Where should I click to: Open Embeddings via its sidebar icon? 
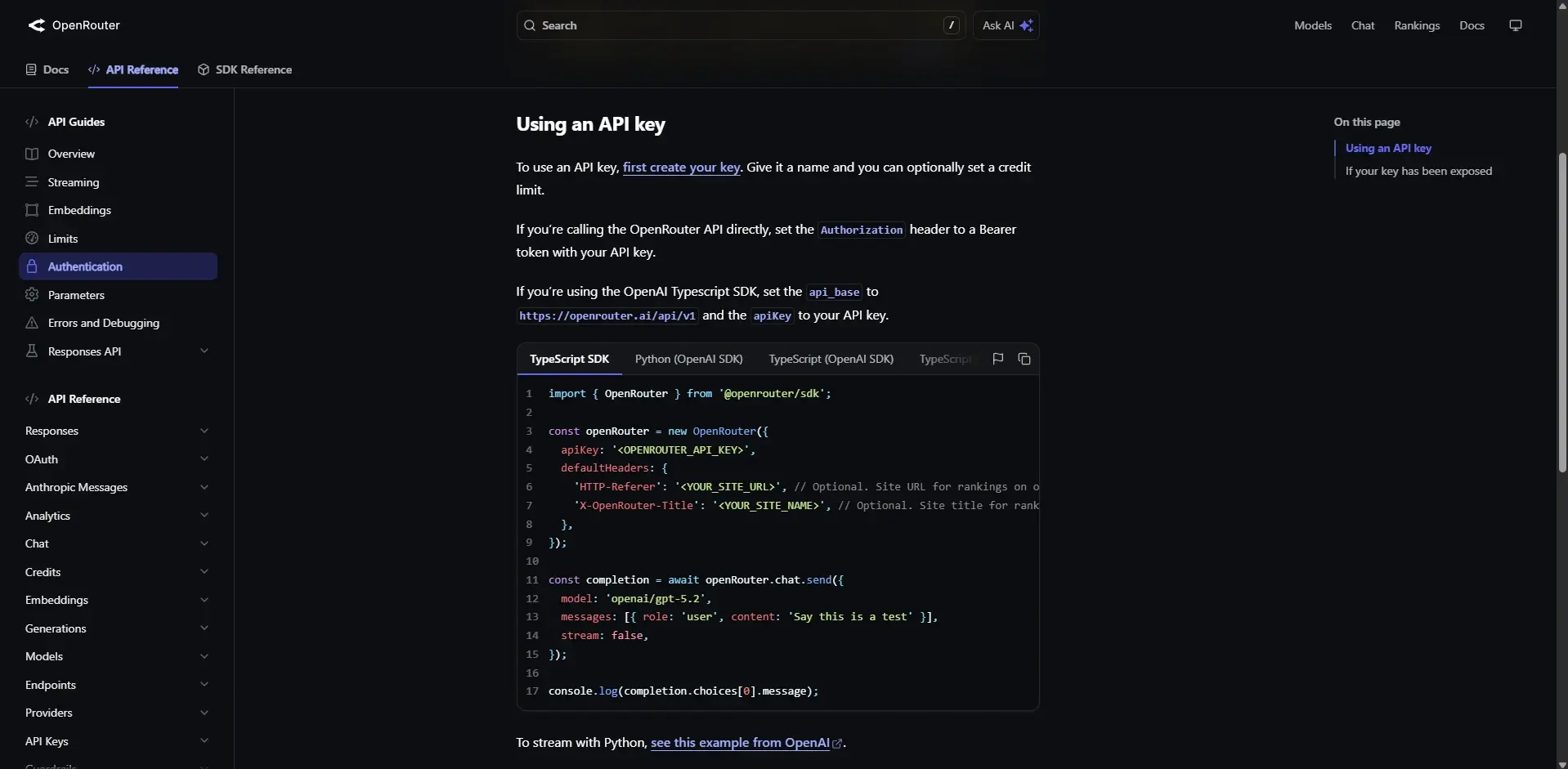31,210
